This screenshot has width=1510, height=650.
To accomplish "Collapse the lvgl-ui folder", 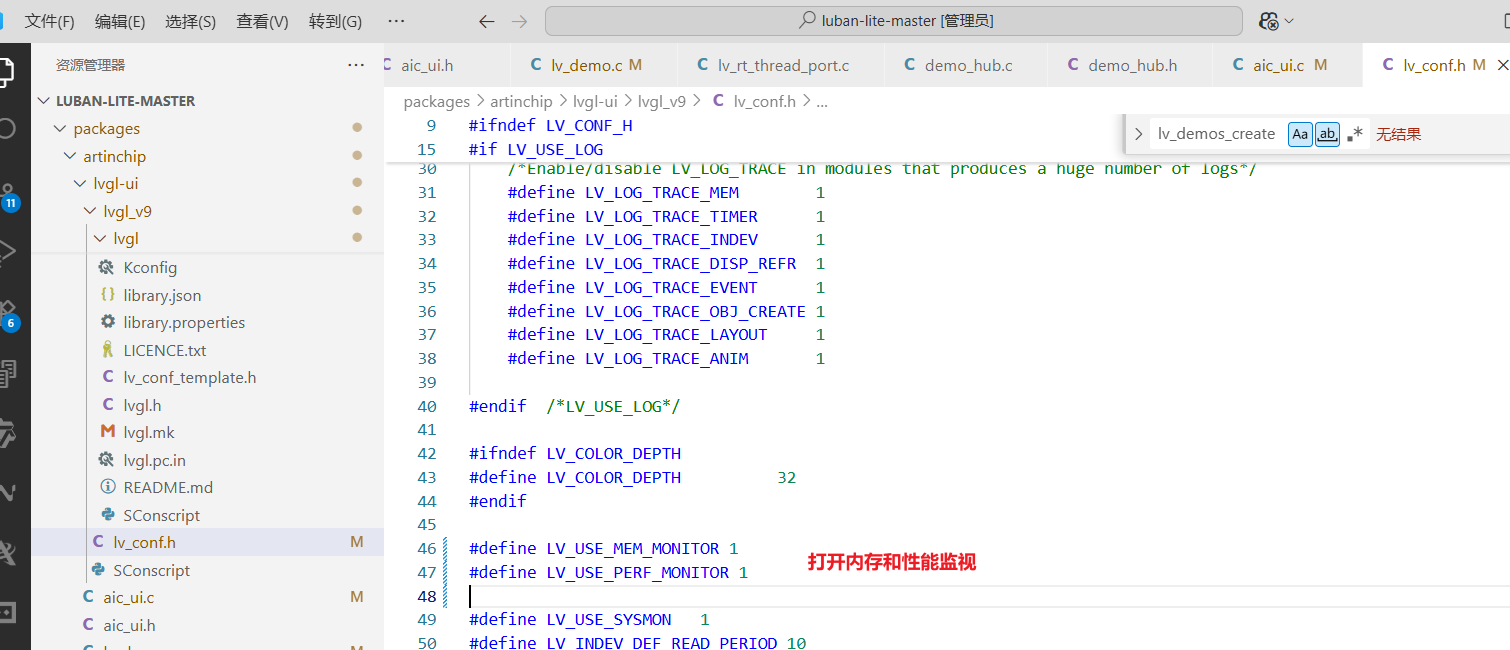I will 81,184.
